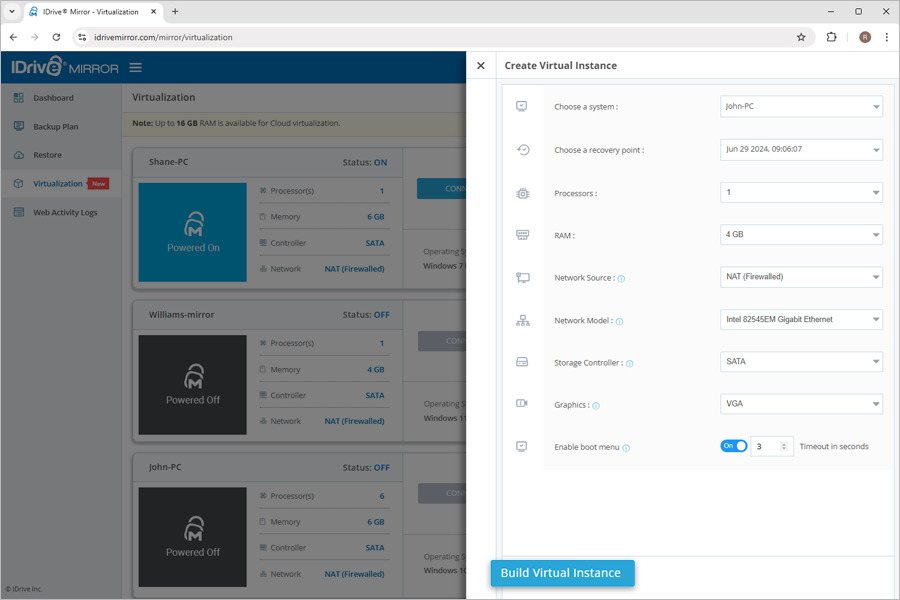Image resolution: width=900 pixels, height=600 pixels.
Task: Click the timeout stepper arrows
Action: coord(784,446)
